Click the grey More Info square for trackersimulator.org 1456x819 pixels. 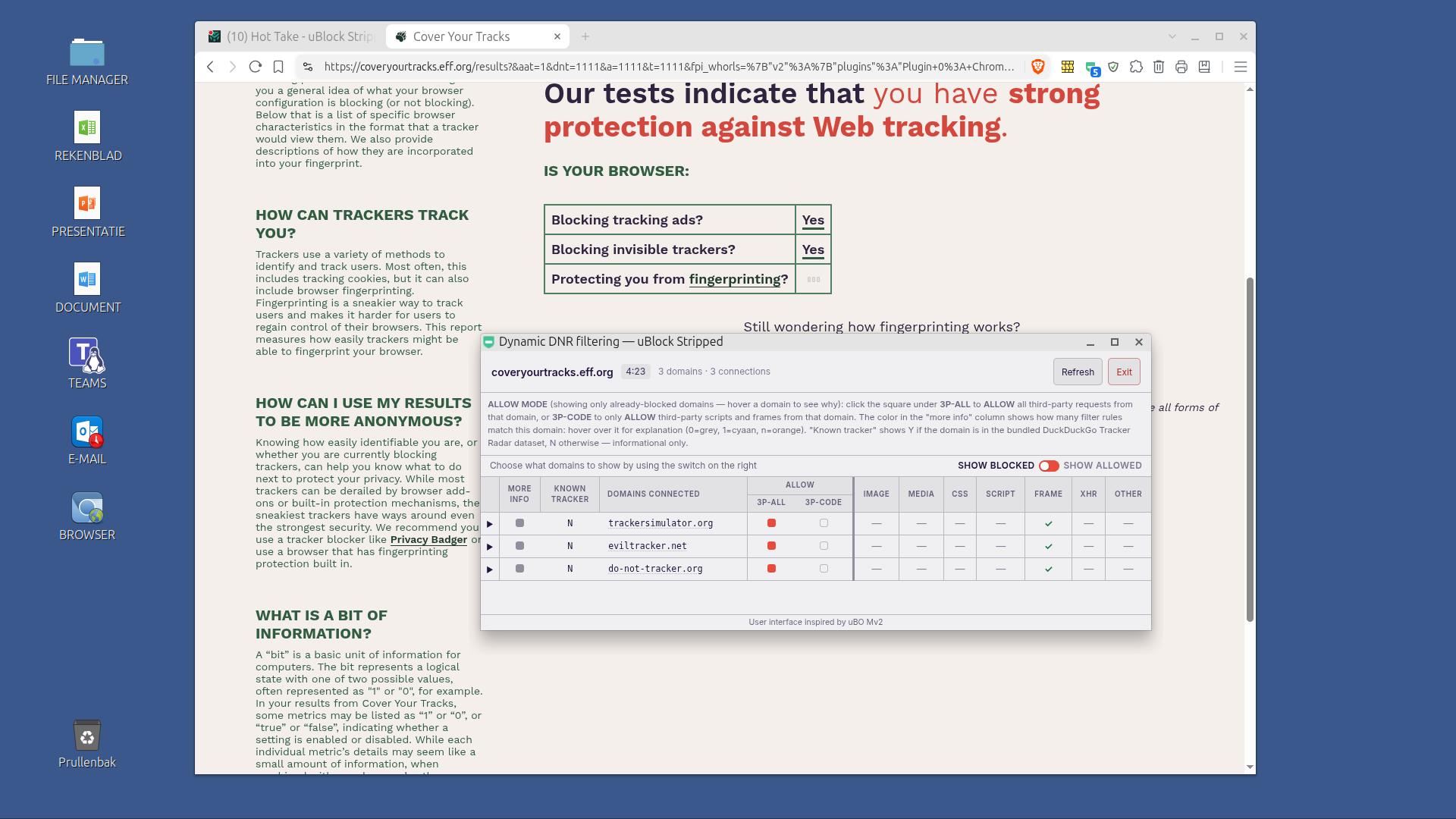click(x=519, y=523)
